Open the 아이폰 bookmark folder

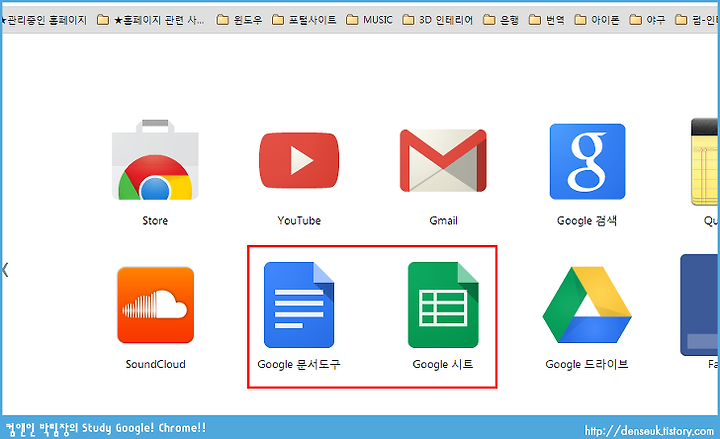coord(597,20)
